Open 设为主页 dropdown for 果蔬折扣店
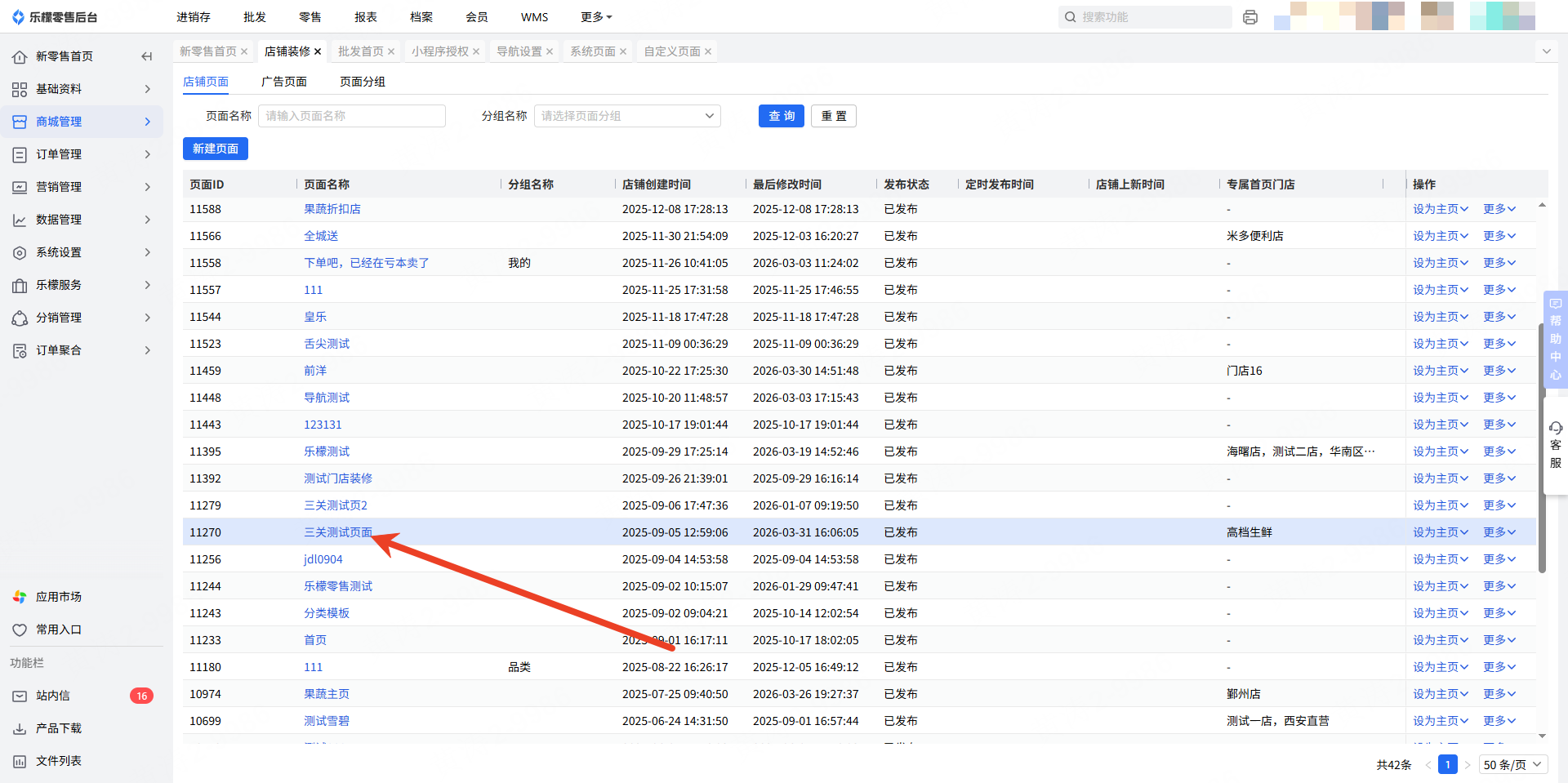Screen dimensions: 1568x783 click(x=1441, y=209)
